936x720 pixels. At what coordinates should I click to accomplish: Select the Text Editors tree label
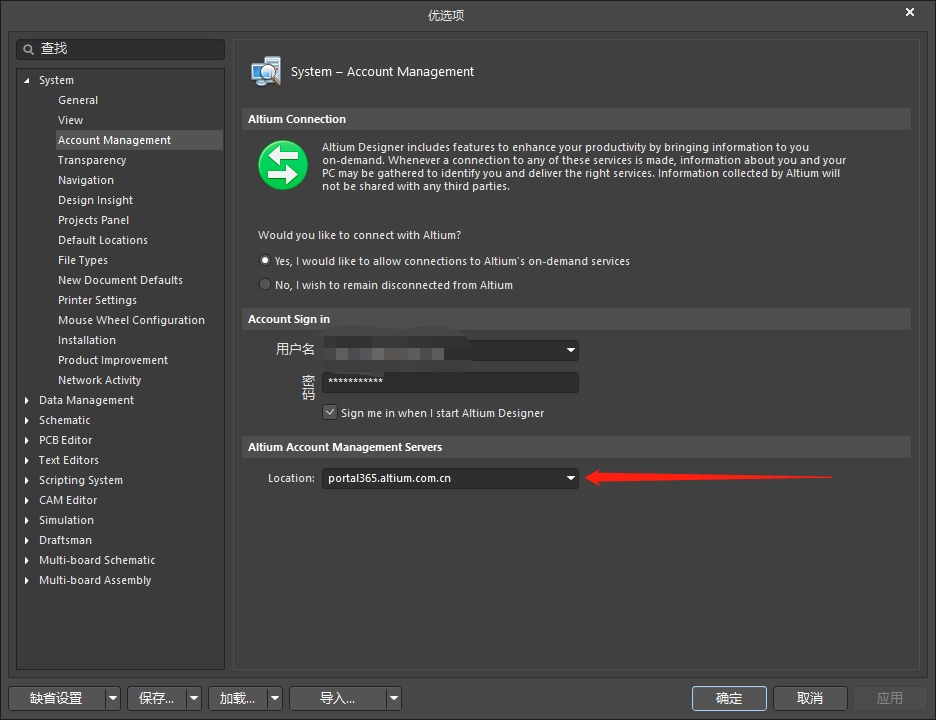(69, 460)
